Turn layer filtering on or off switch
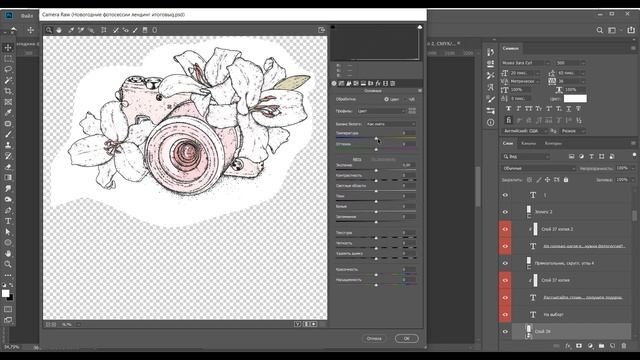The image size is (640, 360). tap(634, 156)
